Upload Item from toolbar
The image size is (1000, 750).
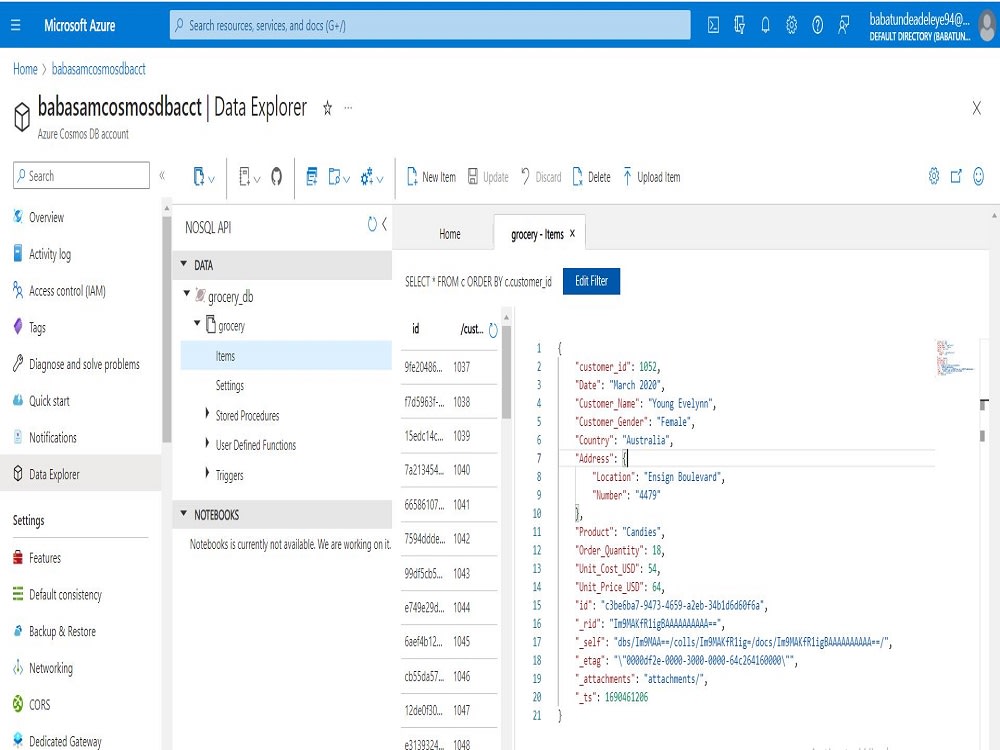pyautogui.click(x=651, y=177)
